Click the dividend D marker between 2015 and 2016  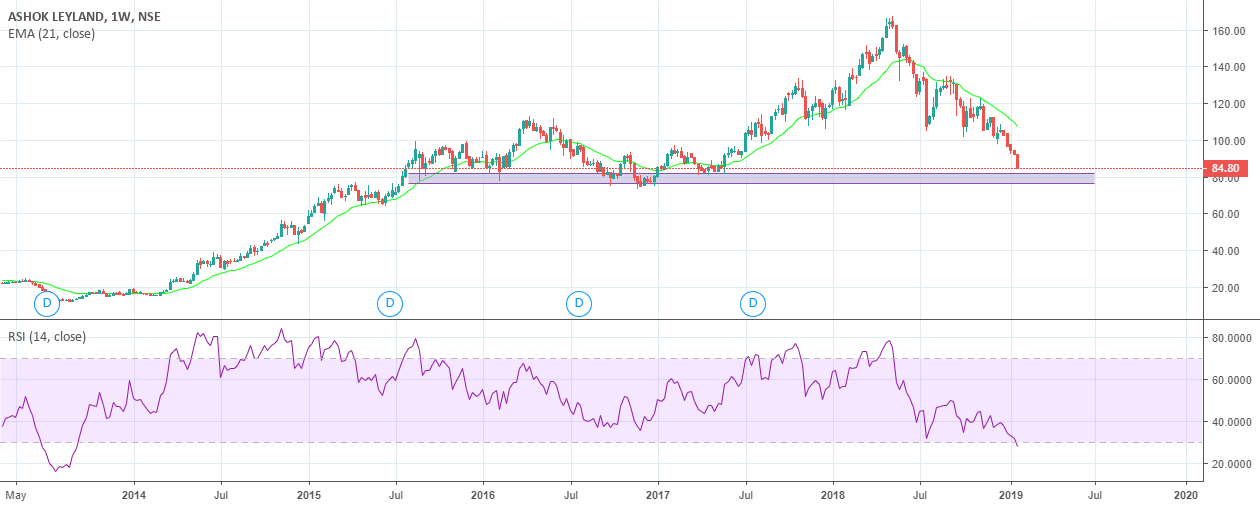[x=390, y=302]
